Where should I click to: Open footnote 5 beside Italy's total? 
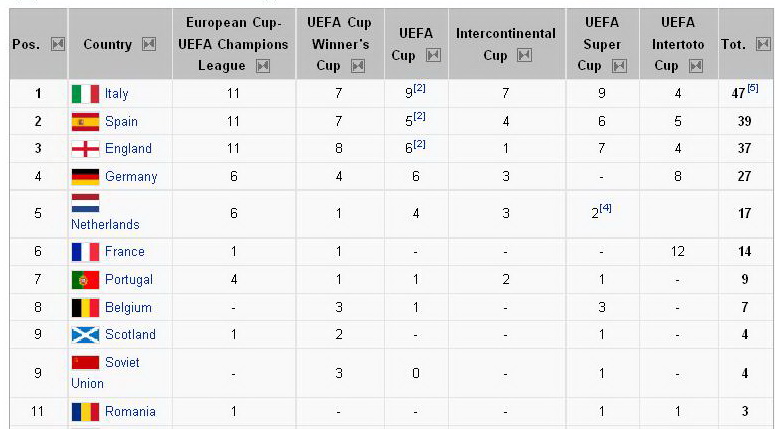(x=753, y=89)
